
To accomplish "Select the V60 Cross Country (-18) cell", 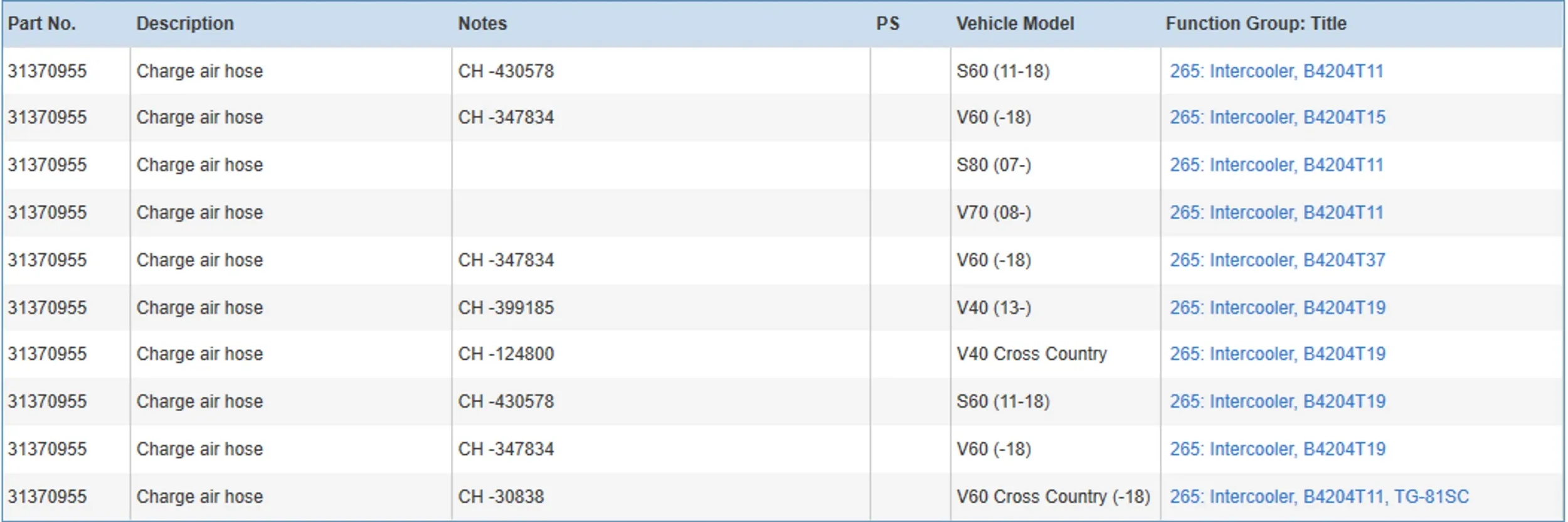I will (x=1052, y=497).
